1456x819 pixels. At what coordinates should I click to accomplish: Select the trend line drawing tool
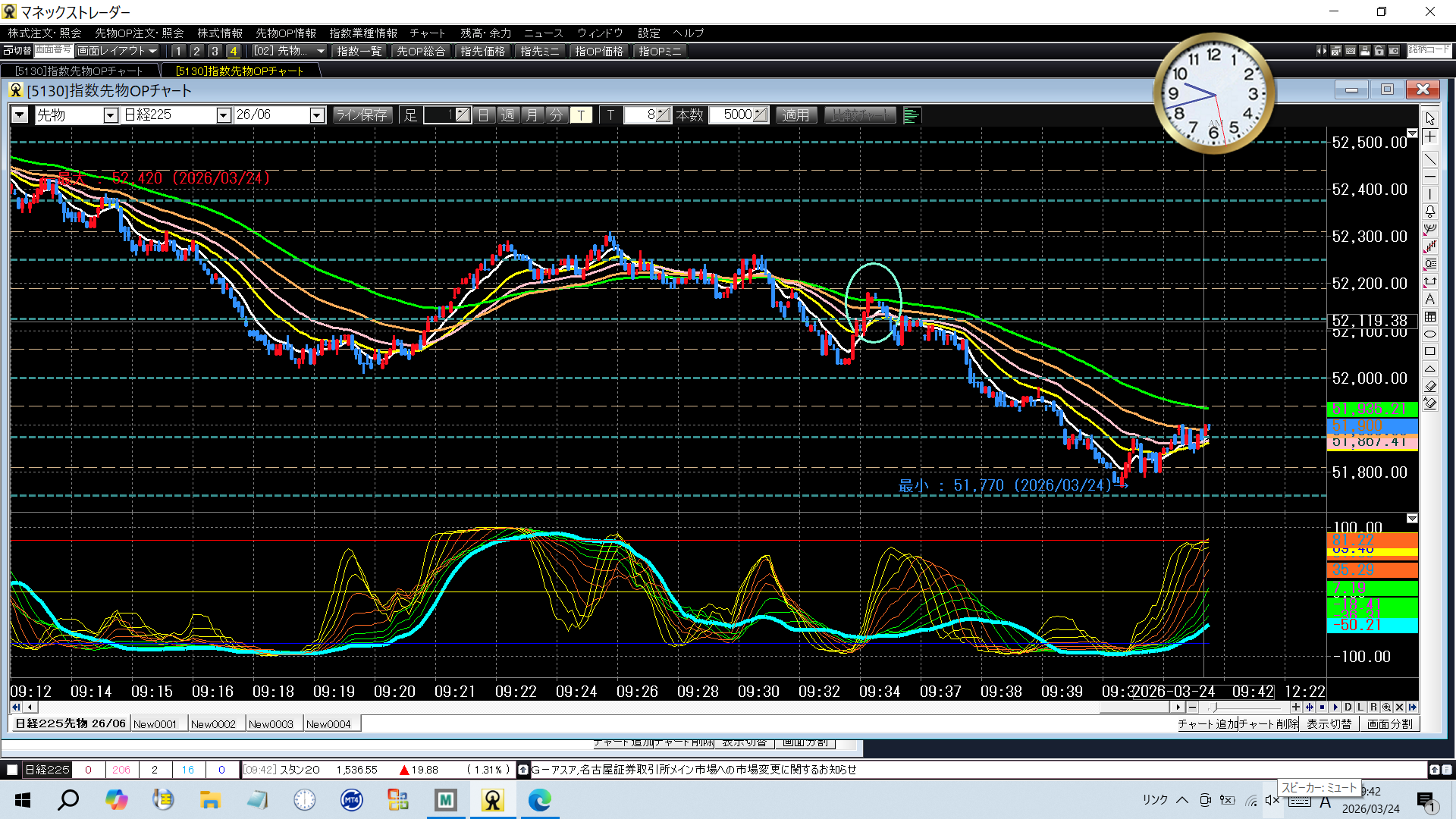1430,159
